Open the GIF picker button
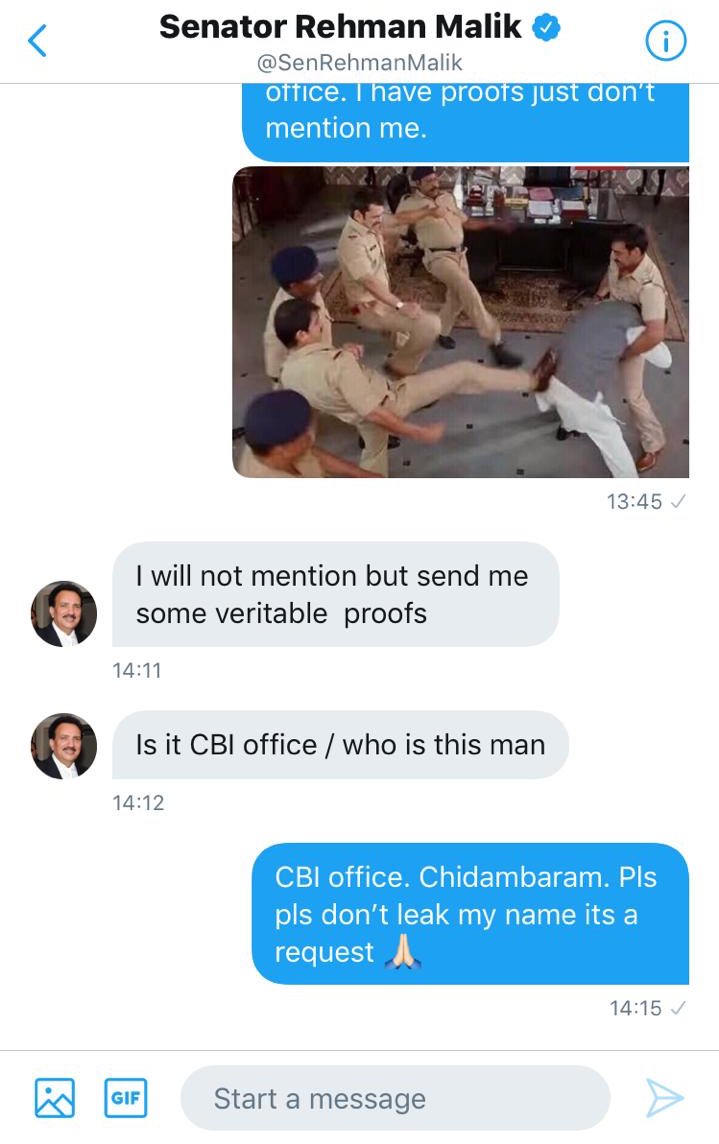 [126, 1098]
